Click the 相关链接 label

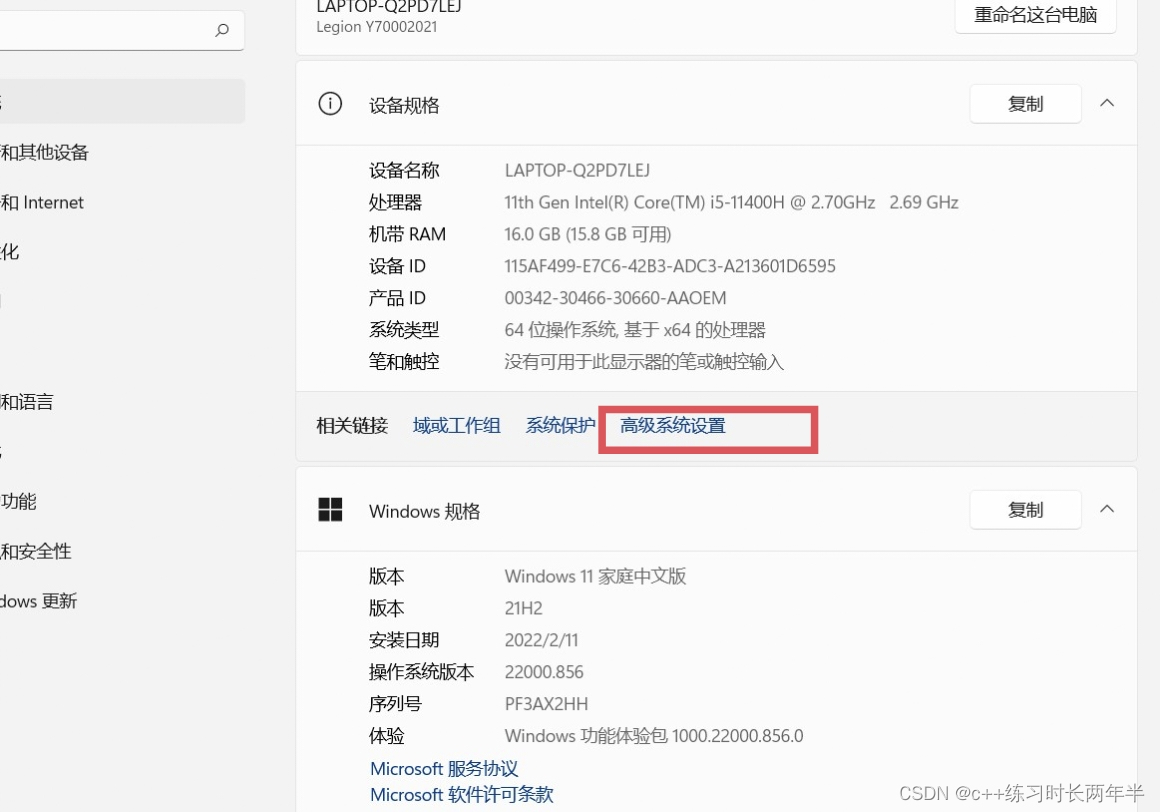coord(352,426)
